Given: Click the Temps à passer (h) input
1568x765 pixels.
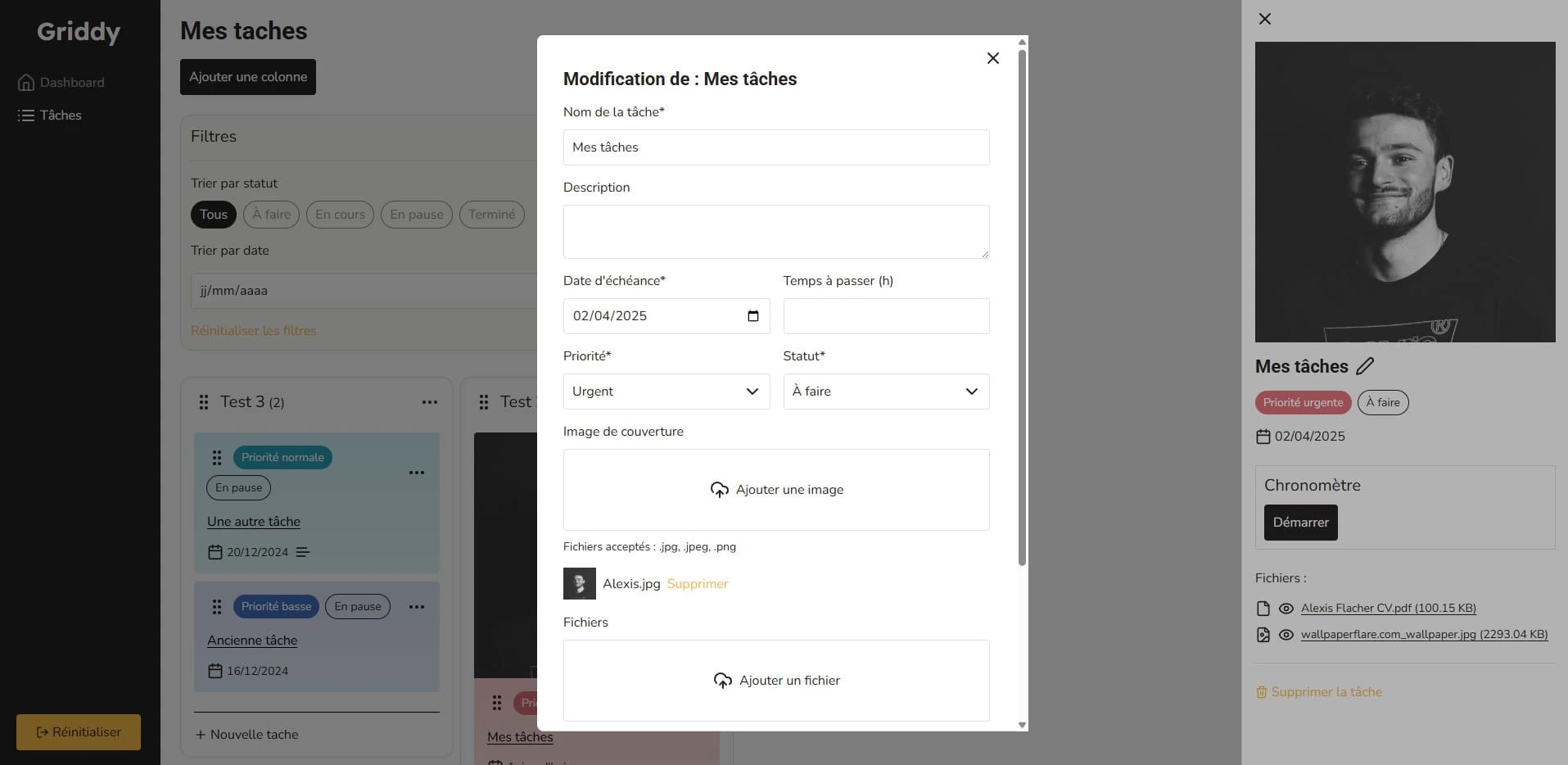Looking at the screenshot, I should 886,316.
